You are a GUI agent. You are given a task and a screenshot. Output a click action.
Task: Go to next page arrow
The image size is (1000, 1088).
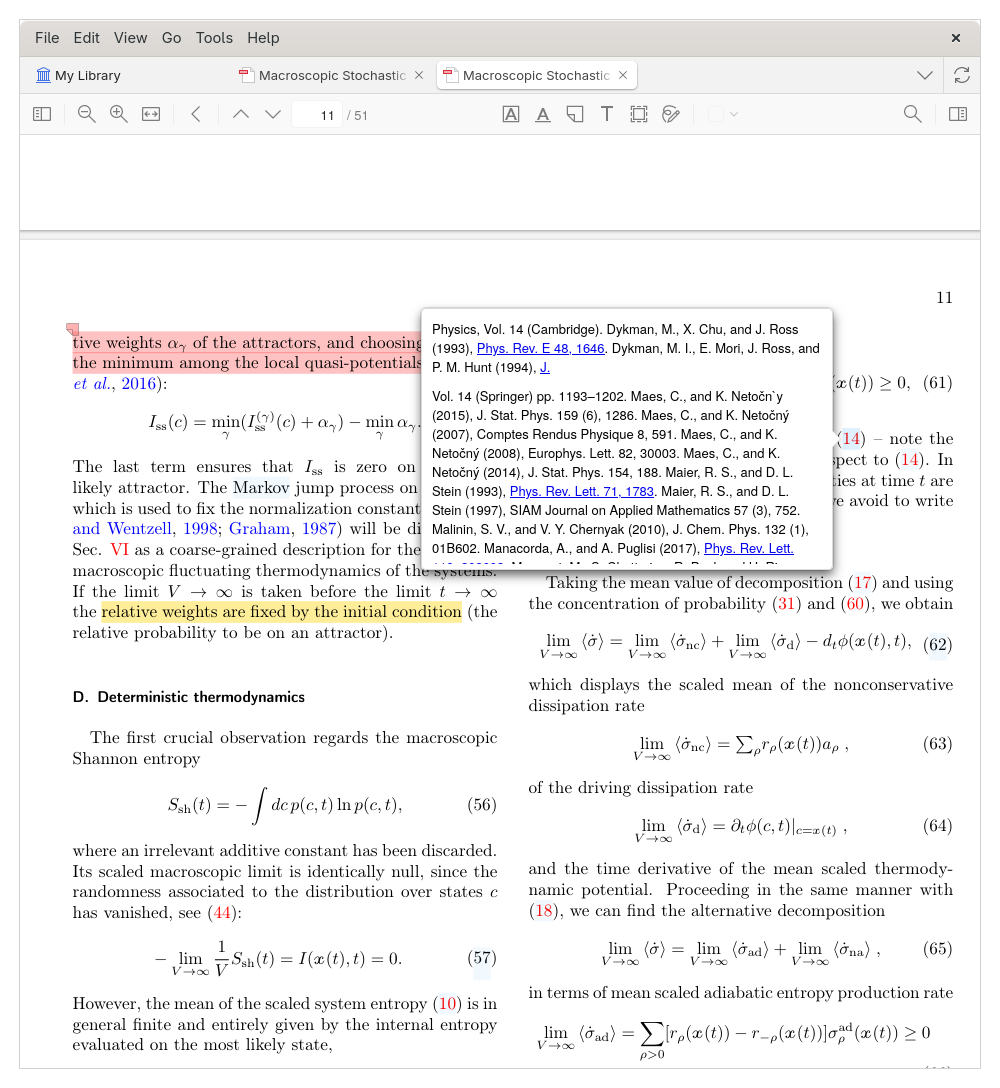(273, 114)
